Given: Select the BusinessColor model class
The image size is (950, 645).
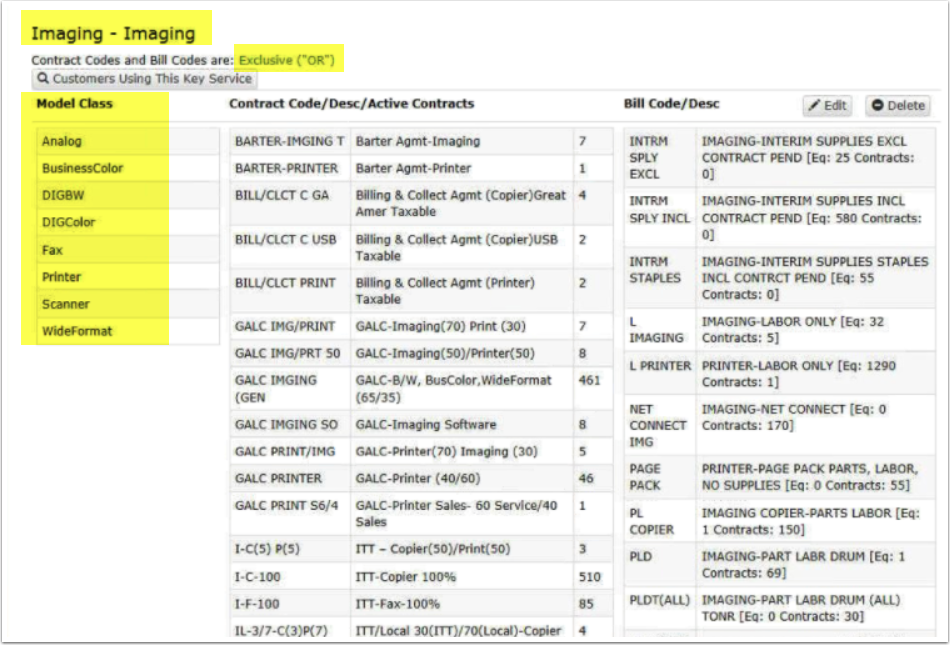Looking at the screenshot, I should click(x=82, y=168).
